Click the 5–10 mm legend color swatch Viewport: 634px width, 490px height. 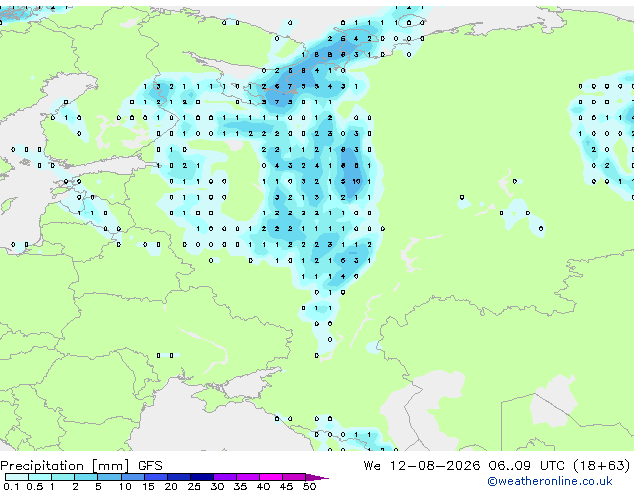pos(109,477)
